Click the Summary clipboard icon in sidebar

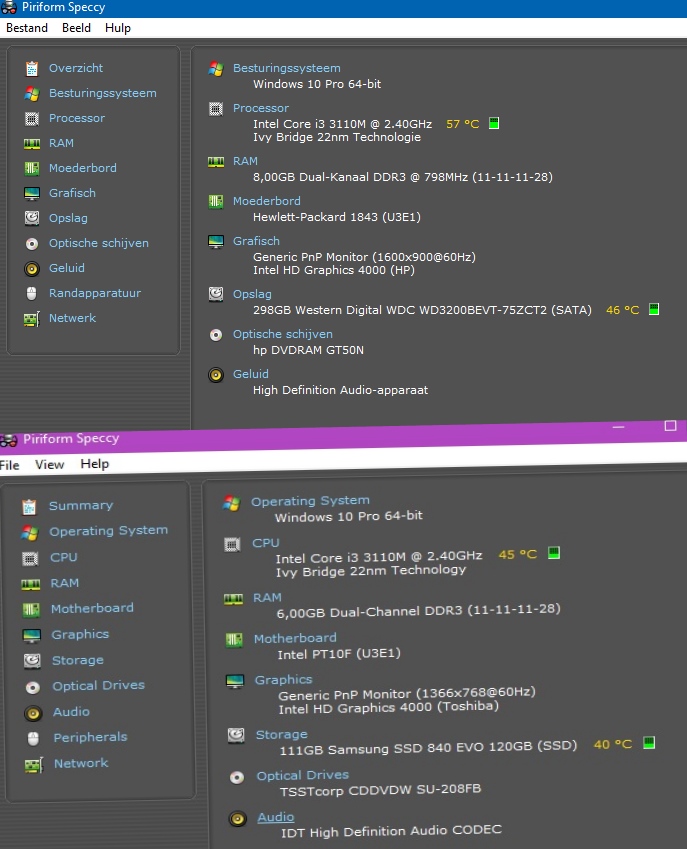pyautogui.click(x=29, y=507)
